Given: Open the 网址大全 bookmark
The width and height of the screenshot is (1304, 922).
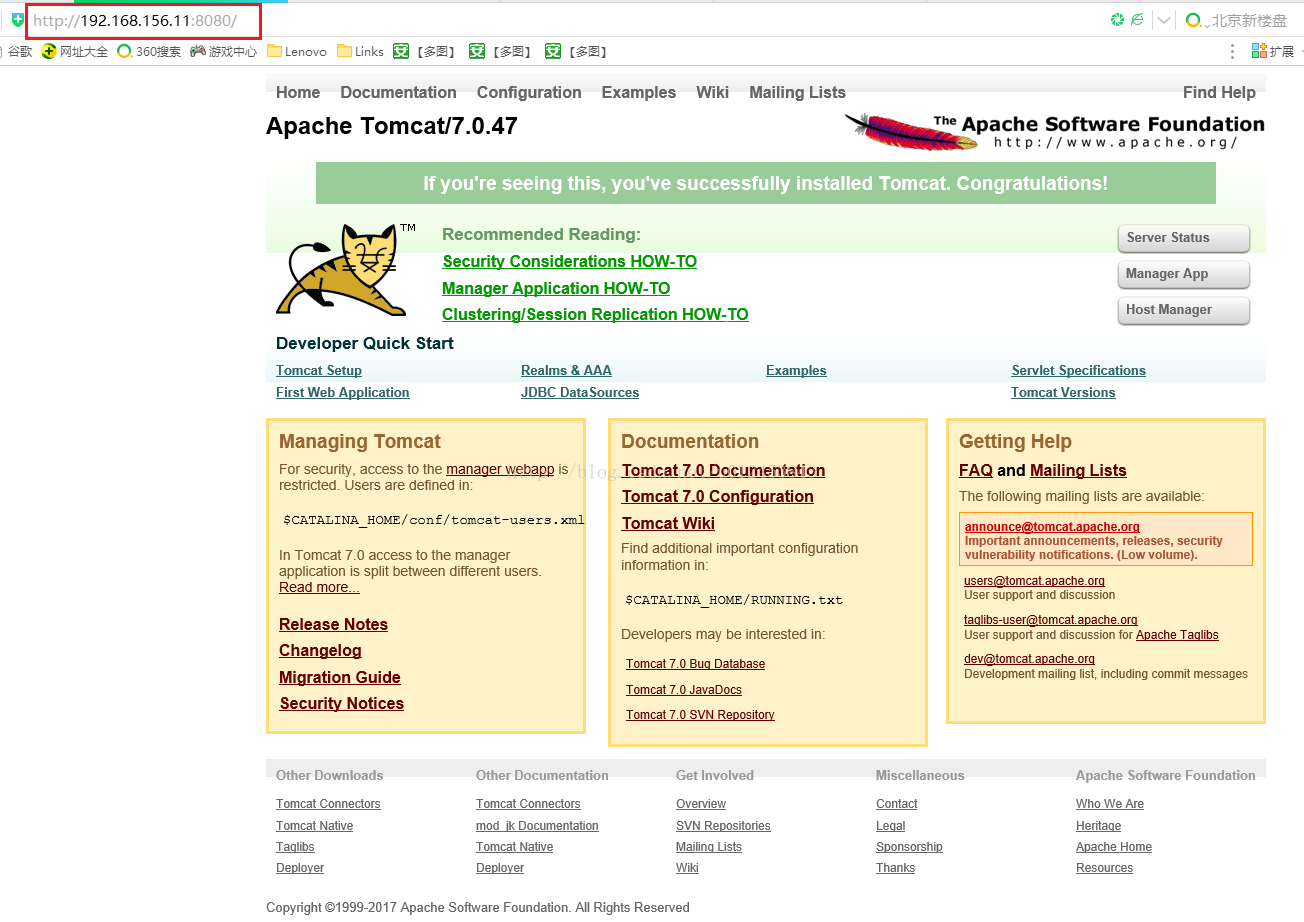Looking at the screenshot, I should point(75,51).
